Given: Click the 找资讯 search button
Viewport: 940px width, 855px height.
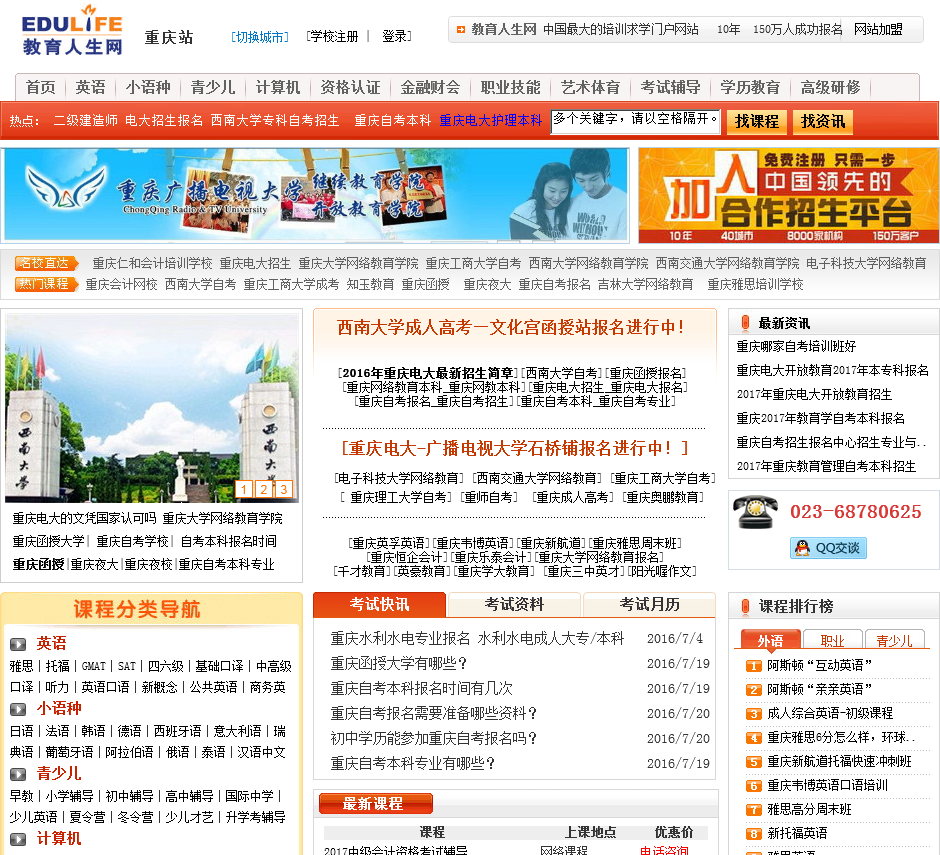Looking at the screenshot, I should [822, 122].
